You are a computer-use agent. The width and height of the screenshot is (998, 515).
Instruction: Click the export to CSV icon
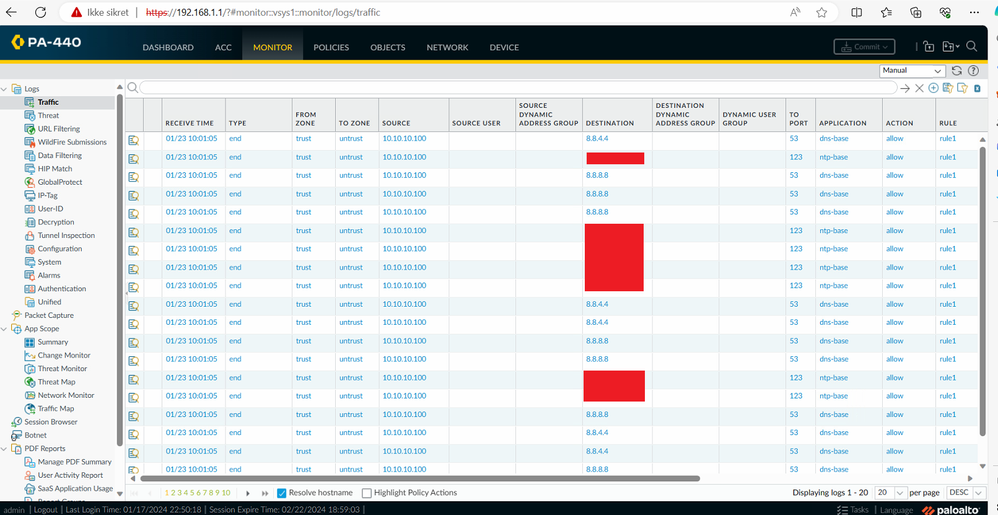pyautogui.click(x=976, y=89)
